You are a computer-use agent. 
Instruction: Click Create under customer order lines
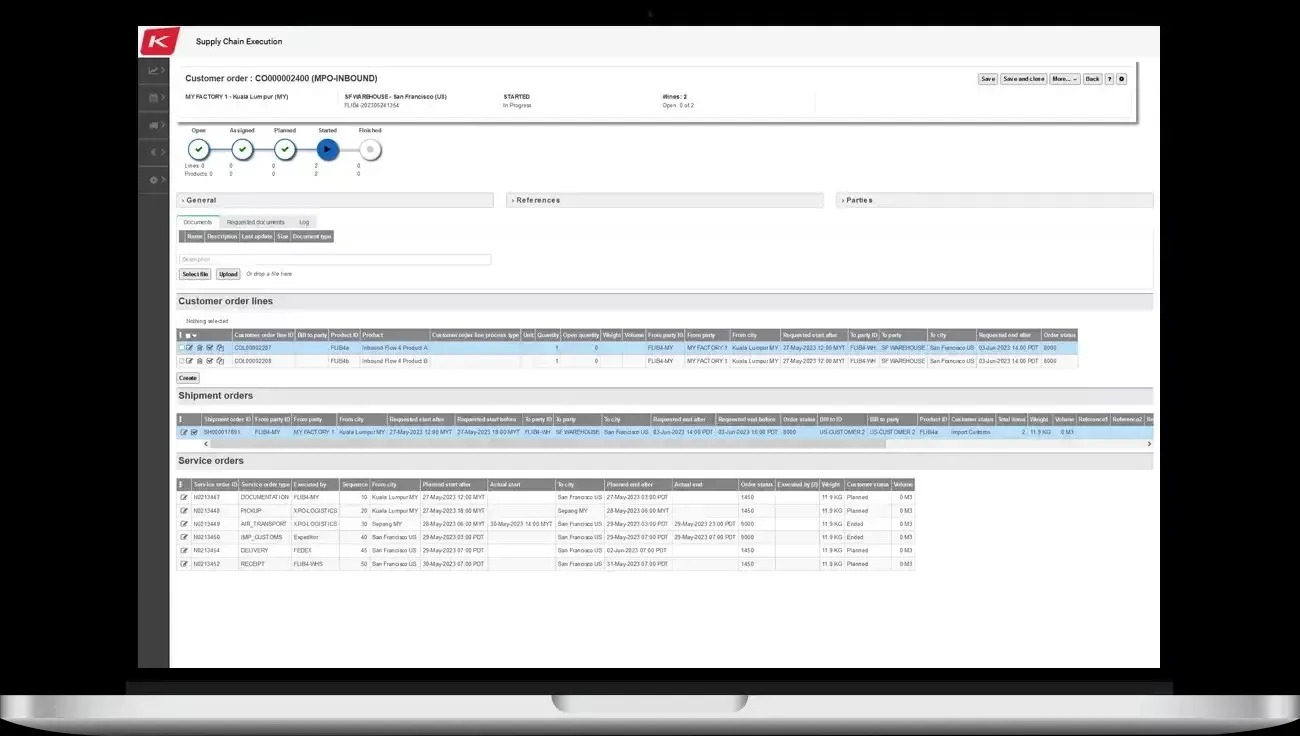pyautogui.click(x=187, y=378)
